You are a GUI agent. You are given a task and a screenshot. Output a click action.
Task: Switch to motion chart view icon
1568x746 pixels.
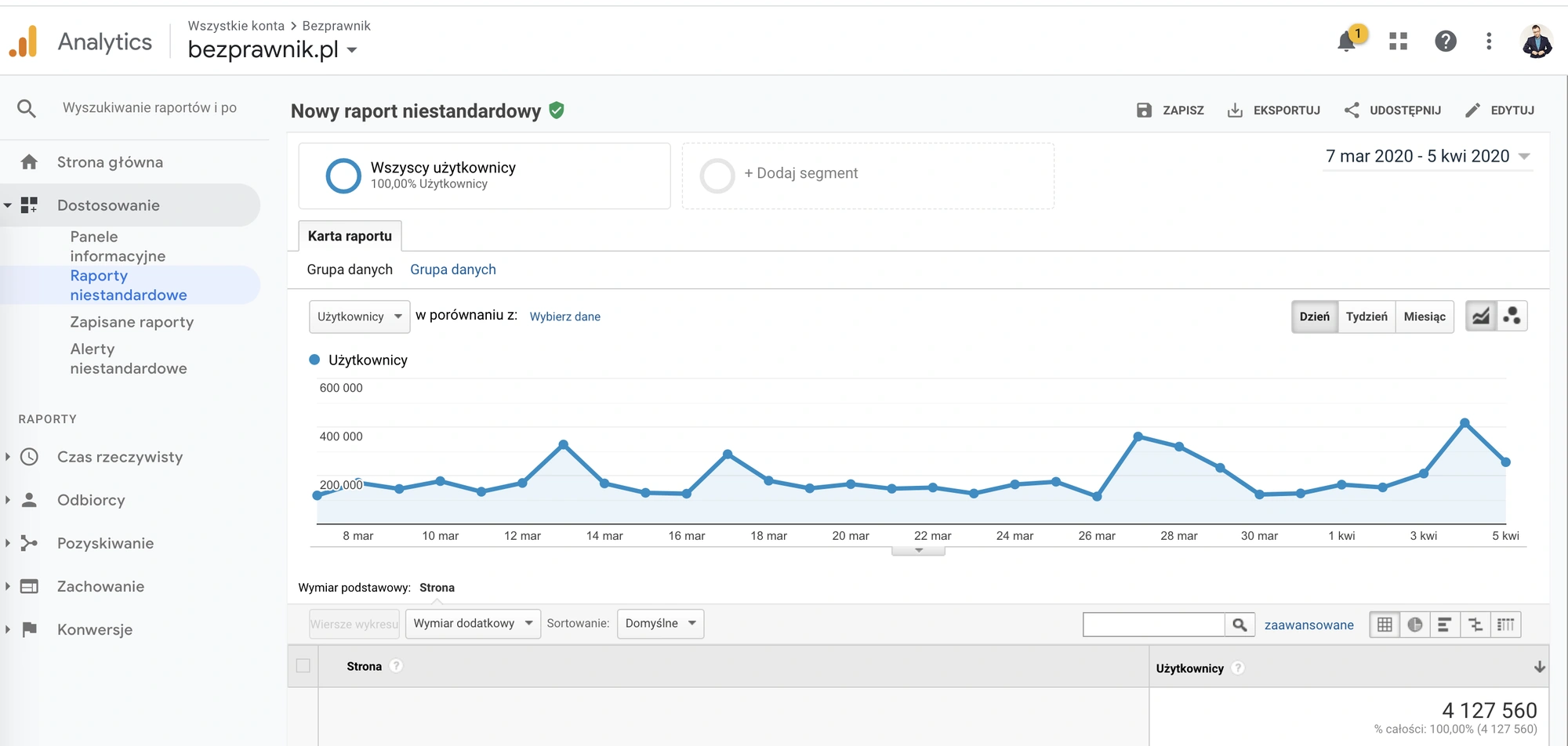[1512, 317]
